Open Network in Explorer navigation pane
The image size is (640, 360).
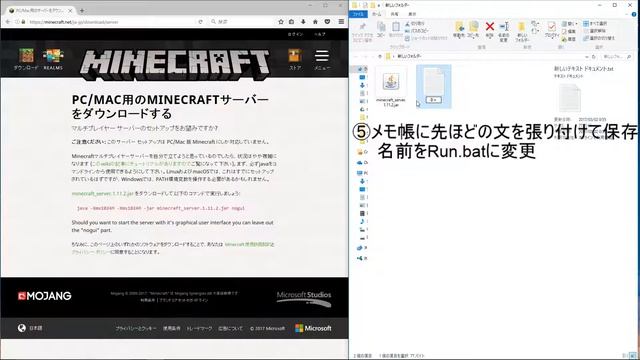pyautogui.click(x=361, y=258)
